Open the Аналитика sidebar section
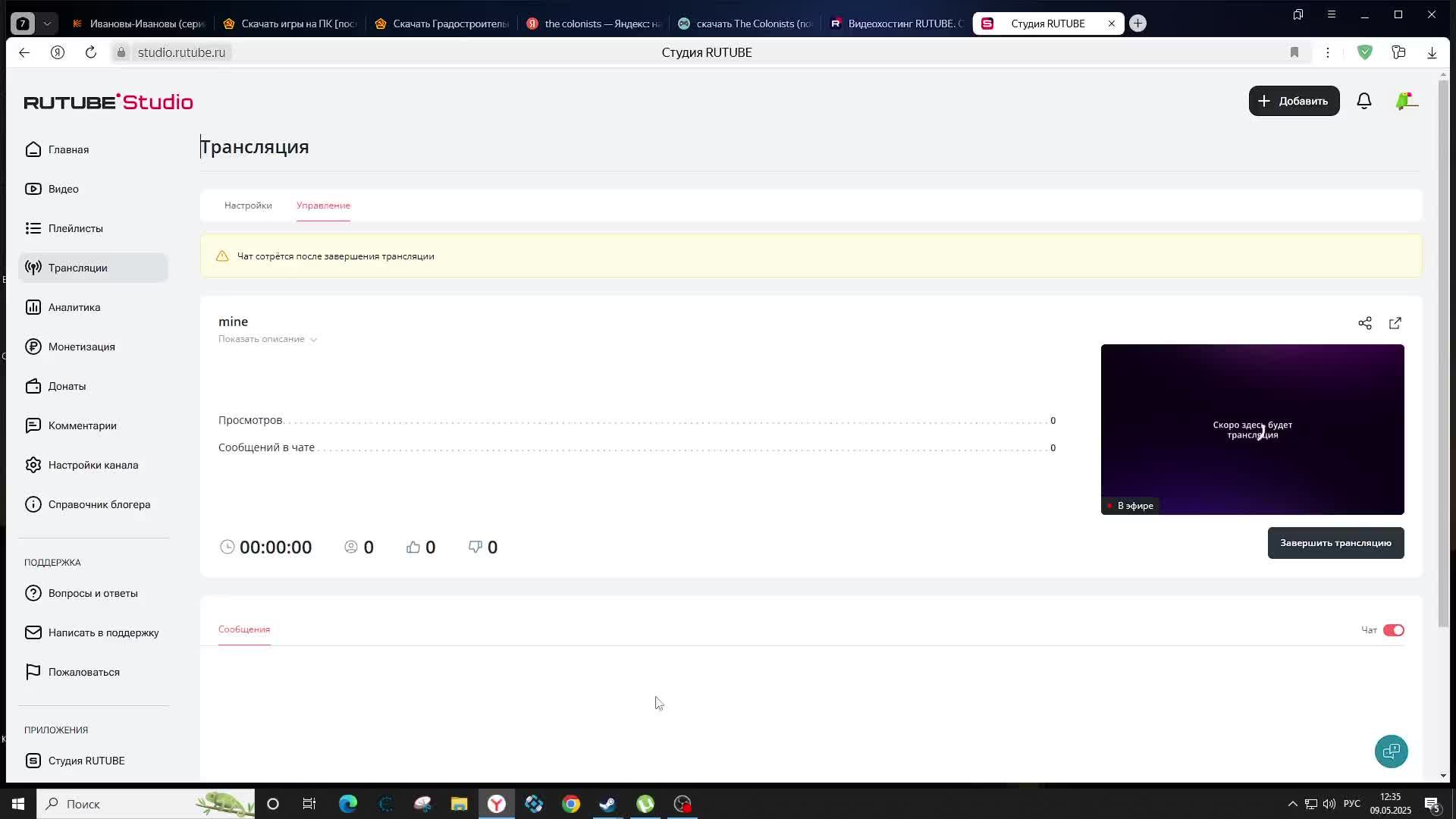Image resolution: width=1456 pixels, height=819 pixels. [x=74, y=307]
